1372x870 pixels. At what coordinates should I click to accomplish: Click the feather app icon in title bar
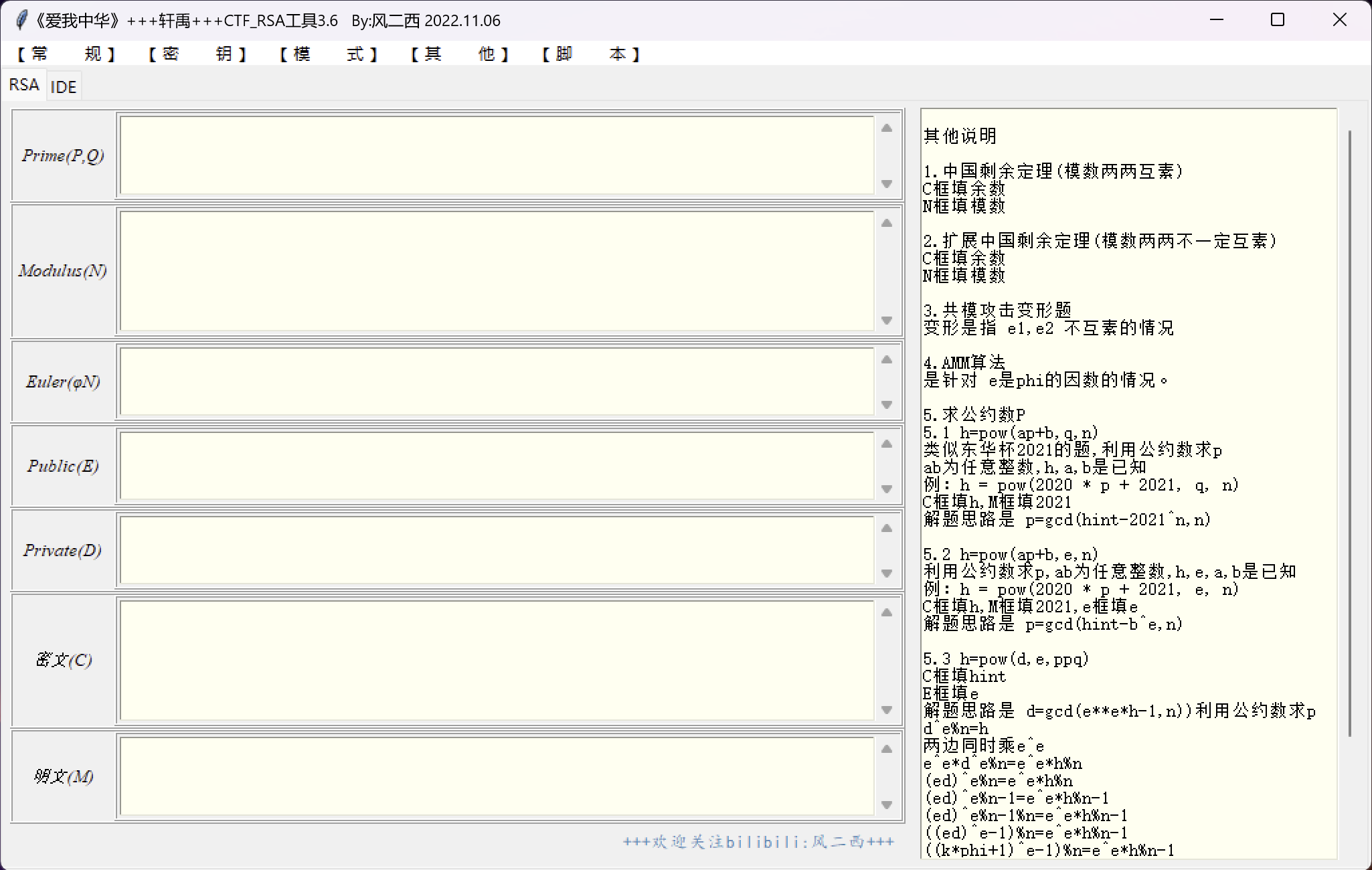click(x=21, y=20)
